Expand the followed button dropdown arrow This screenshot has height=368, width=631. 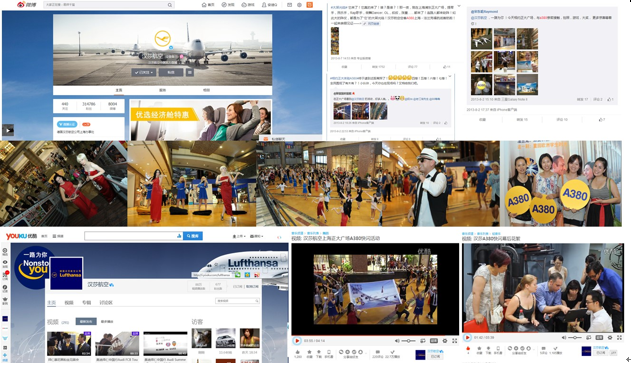click(x=152, y=72)
